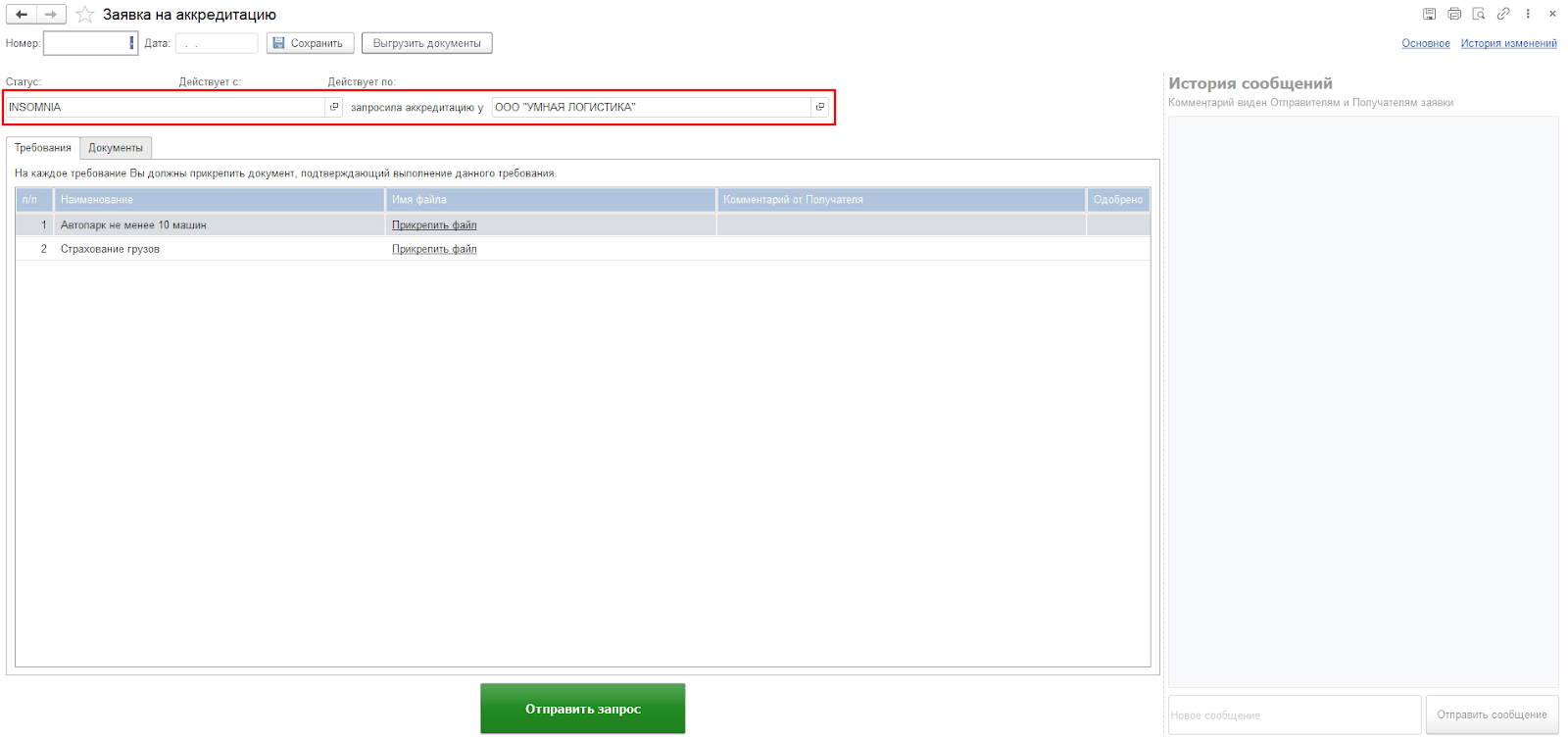Click the INSOMNIA requester field
This screenshot has width=1568, height=738.
(x=166, y=107)
